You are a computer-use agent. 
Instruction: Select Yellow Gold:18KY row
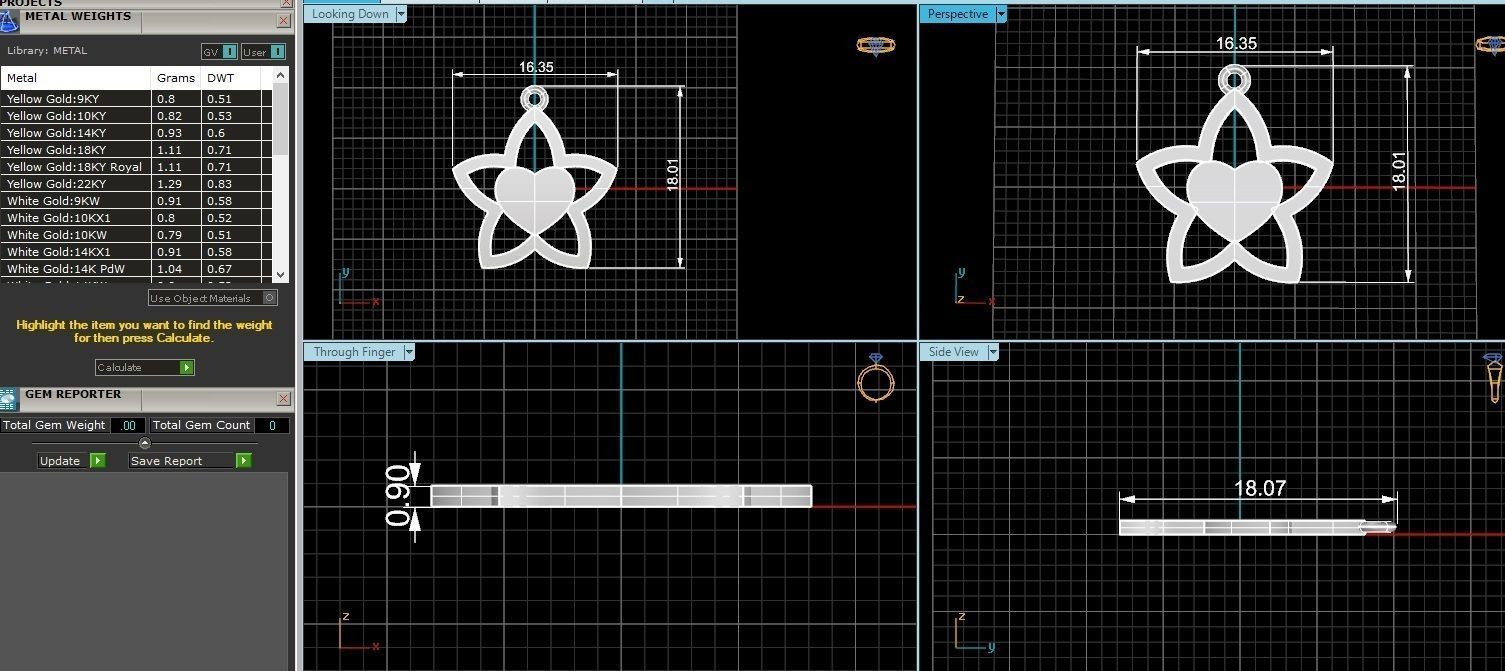(x=136, y=150)
